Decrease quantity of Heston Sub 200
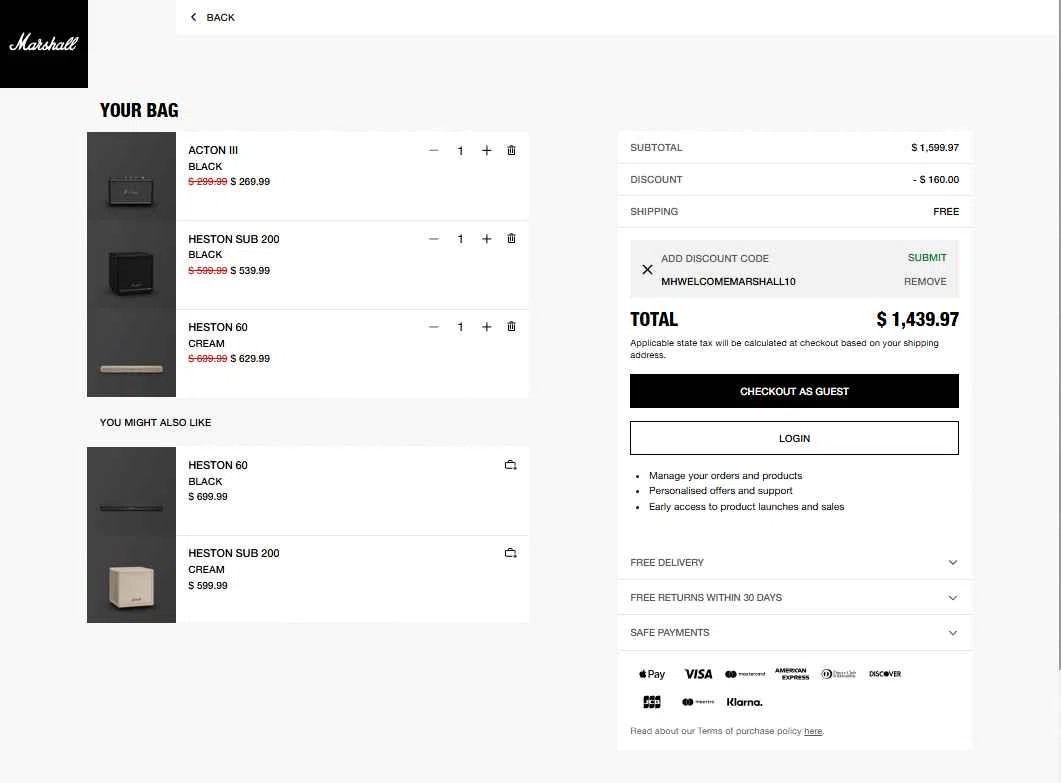Viewport: 1061px width, 783px height. (x=434, y=239)
